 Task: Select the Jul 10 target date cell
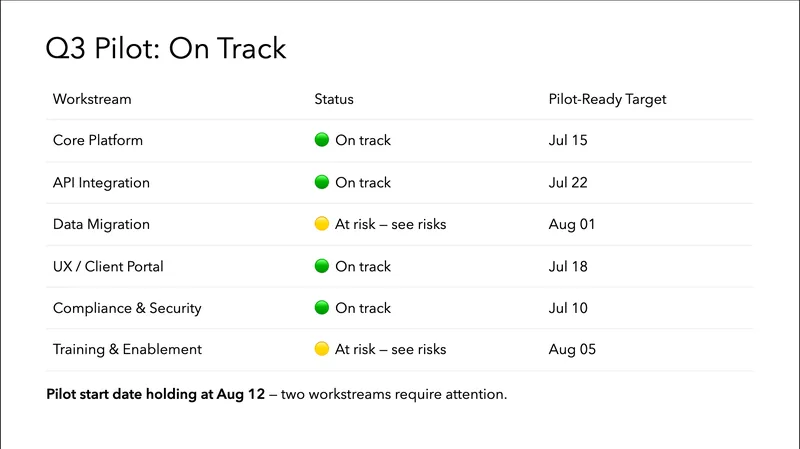[568, 308]
